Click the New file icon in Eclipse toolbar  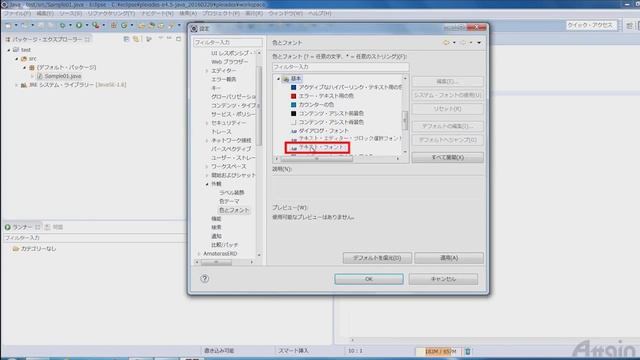click(8, 25)
